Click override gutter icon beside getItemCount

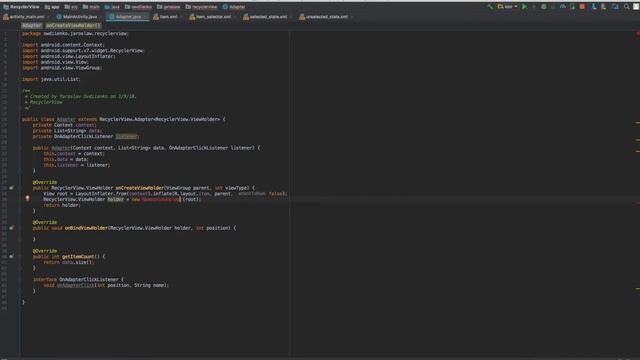(11, 256)
